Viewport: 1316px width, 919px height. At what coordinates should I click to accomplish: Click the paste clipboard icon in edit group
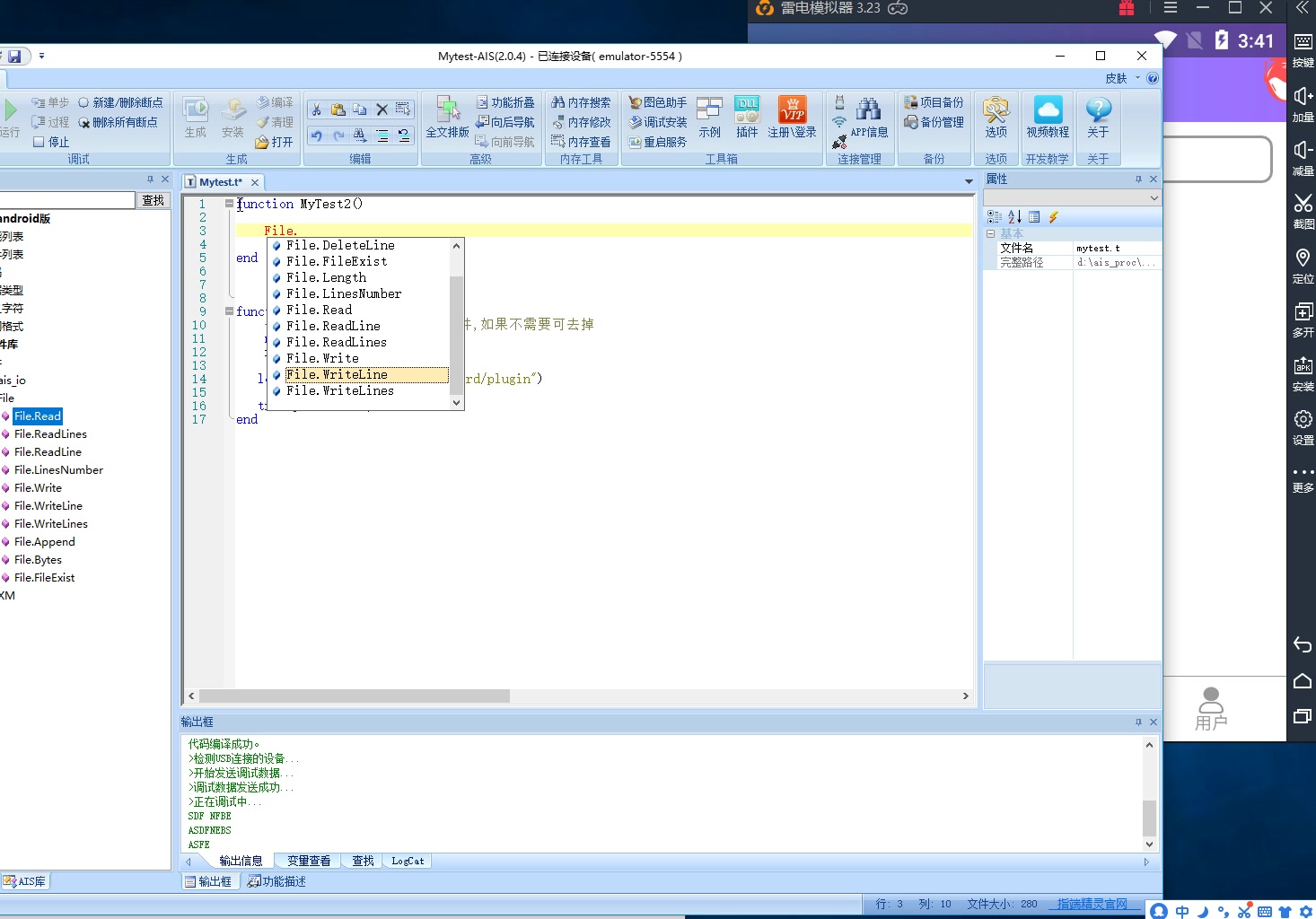tap(338, 109)
